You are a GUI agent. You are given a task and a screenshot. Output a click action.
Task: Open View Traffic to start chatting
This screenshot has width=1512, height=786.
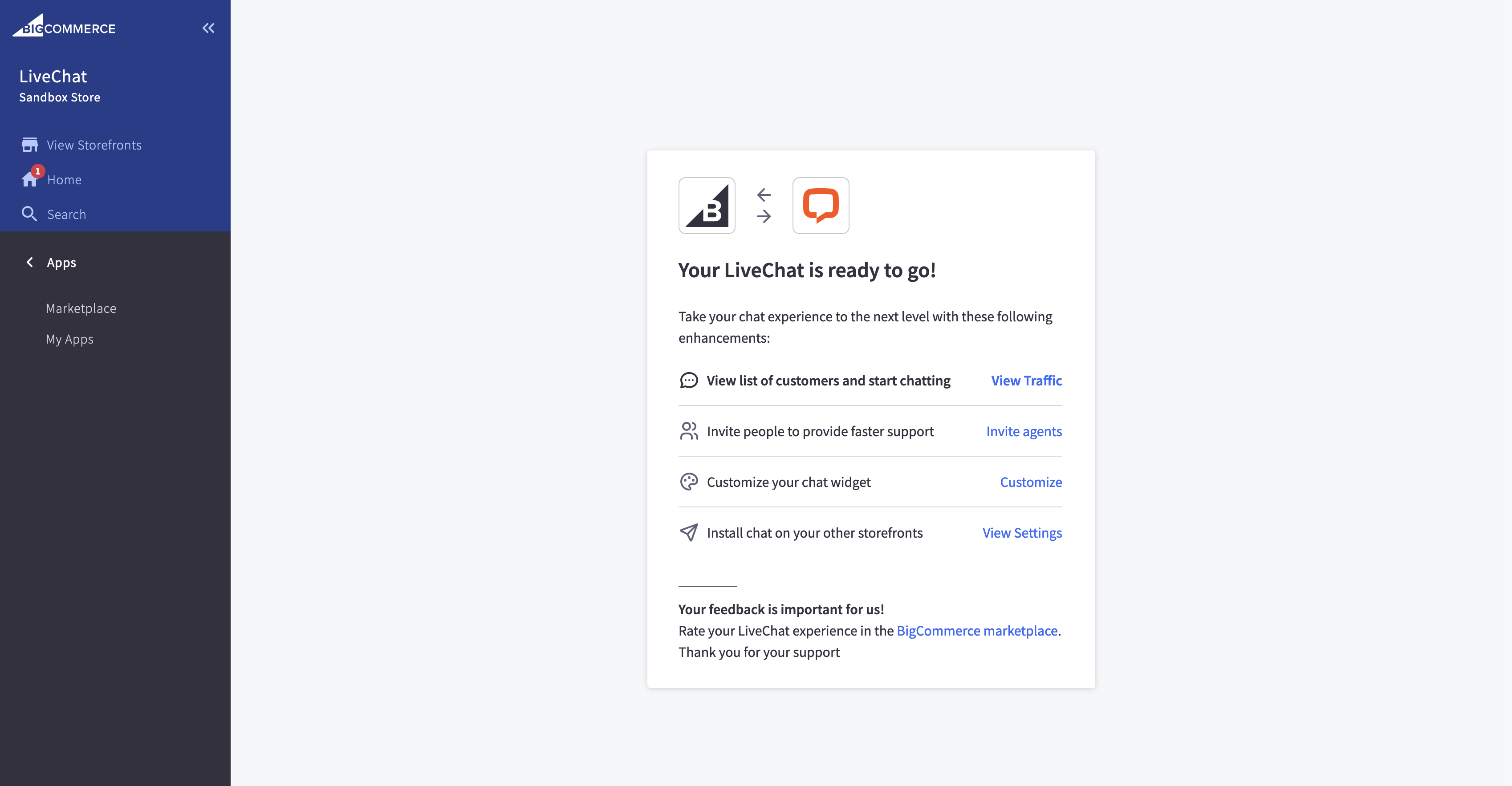1026,380
